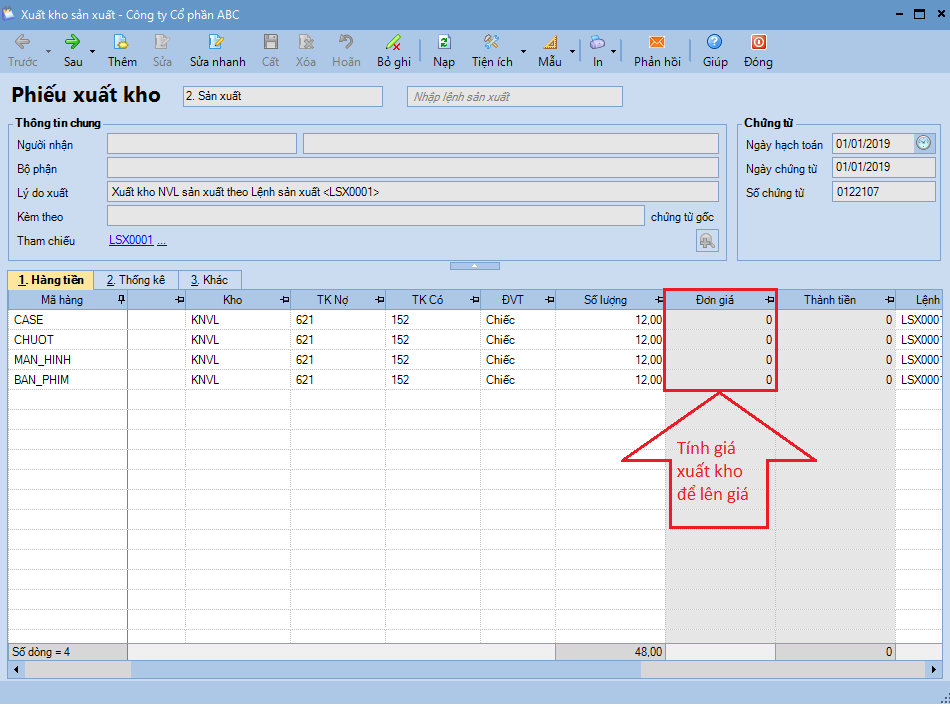Collapse the general info panel with arrow
Viewport: 950px width, 707px height.
click(x=474, y=266)
